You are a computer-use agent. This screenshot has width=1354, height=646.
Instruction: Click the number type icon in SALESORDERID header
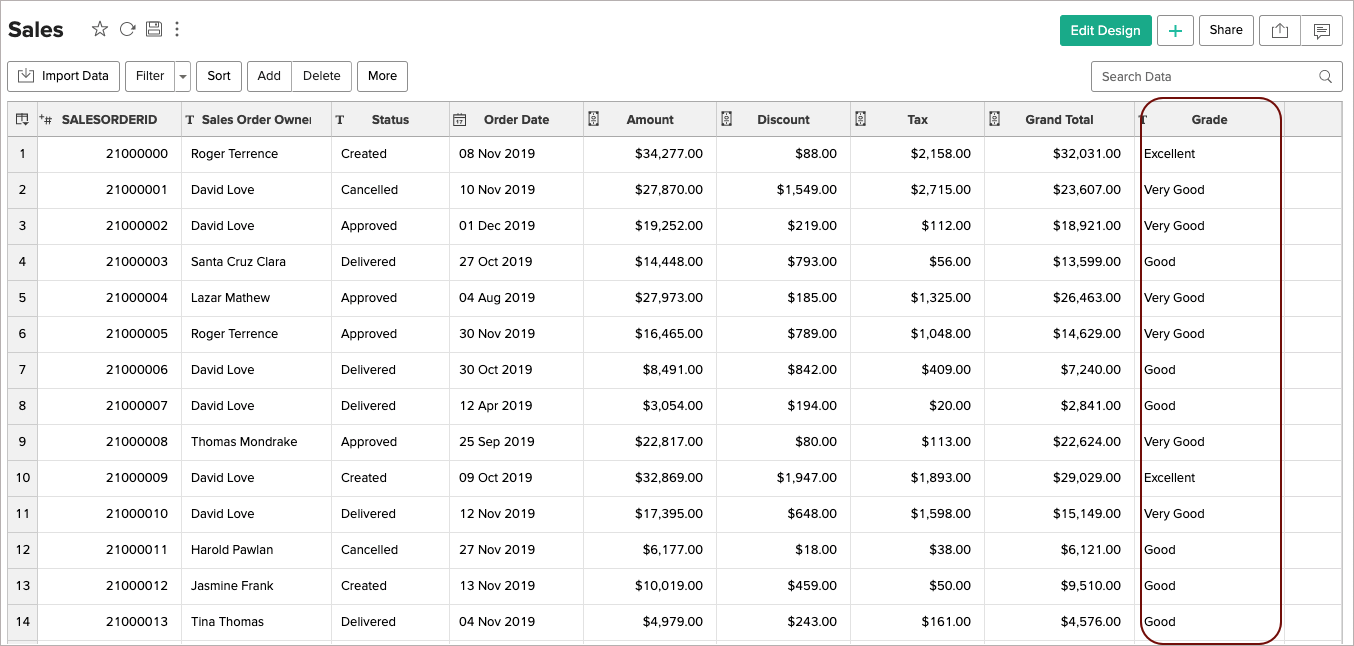click(46, 119)
